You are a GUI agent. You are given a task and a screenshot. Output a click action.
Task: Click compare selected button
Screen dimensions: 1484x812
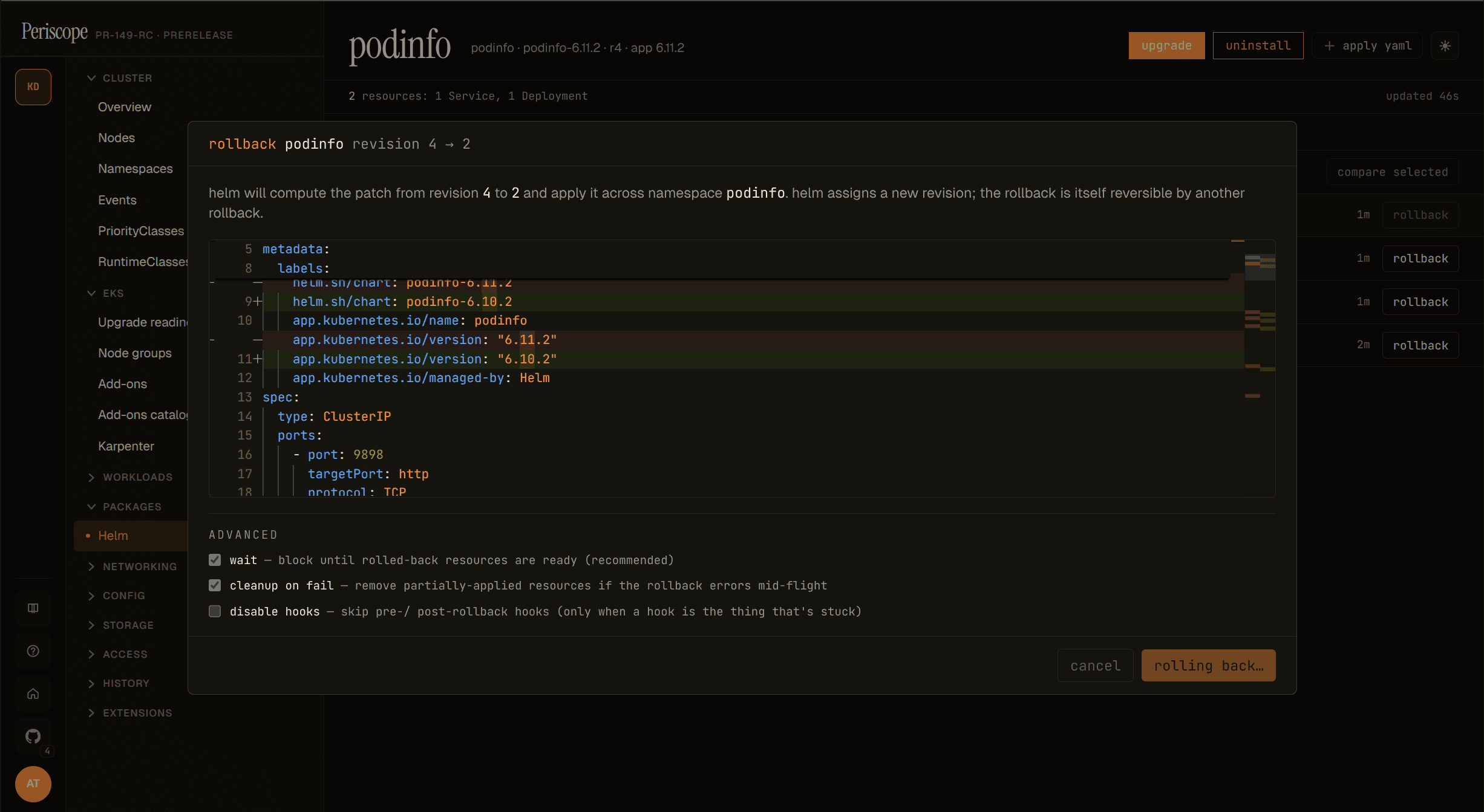(x=1392, y=172)
